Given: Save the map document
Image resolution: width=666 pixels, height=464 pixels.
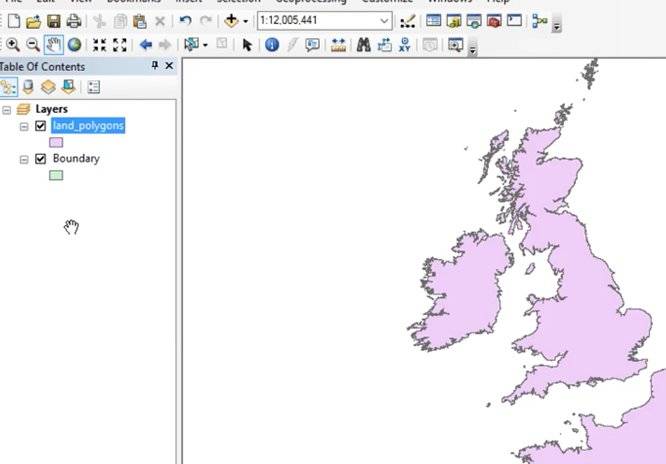Looking at the screenshot, I should click(54, 21).
